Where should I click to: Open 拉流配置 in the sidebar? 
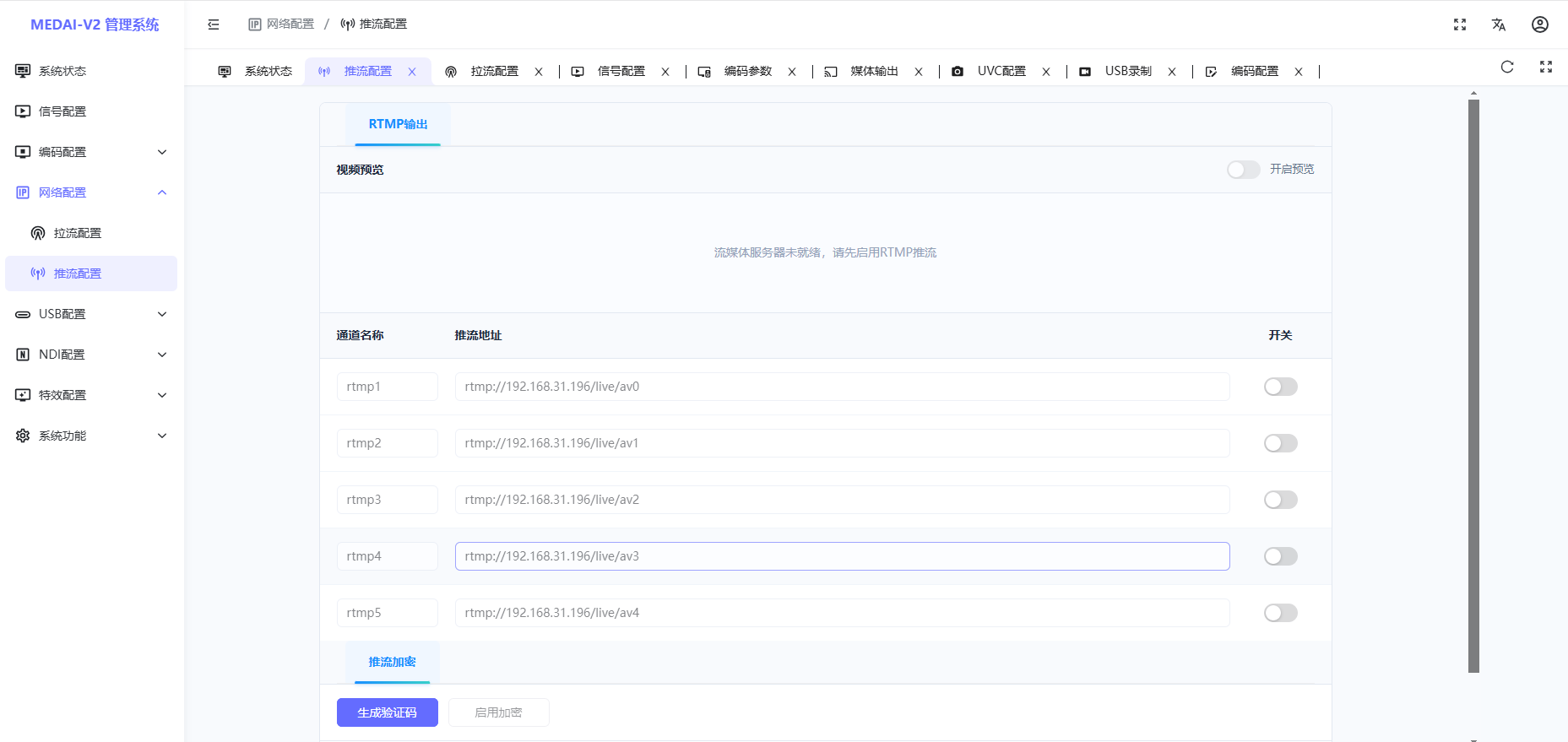pos(91,233)
